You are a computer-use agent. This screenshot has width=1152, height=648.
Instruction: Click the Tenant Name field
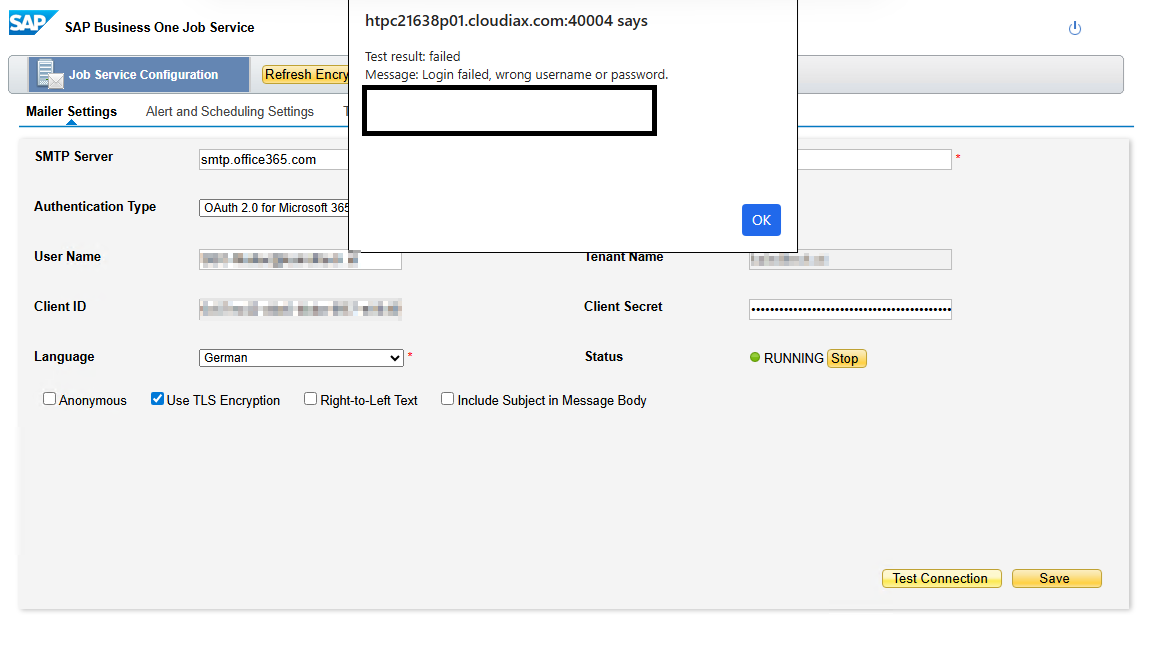point(850,259)
